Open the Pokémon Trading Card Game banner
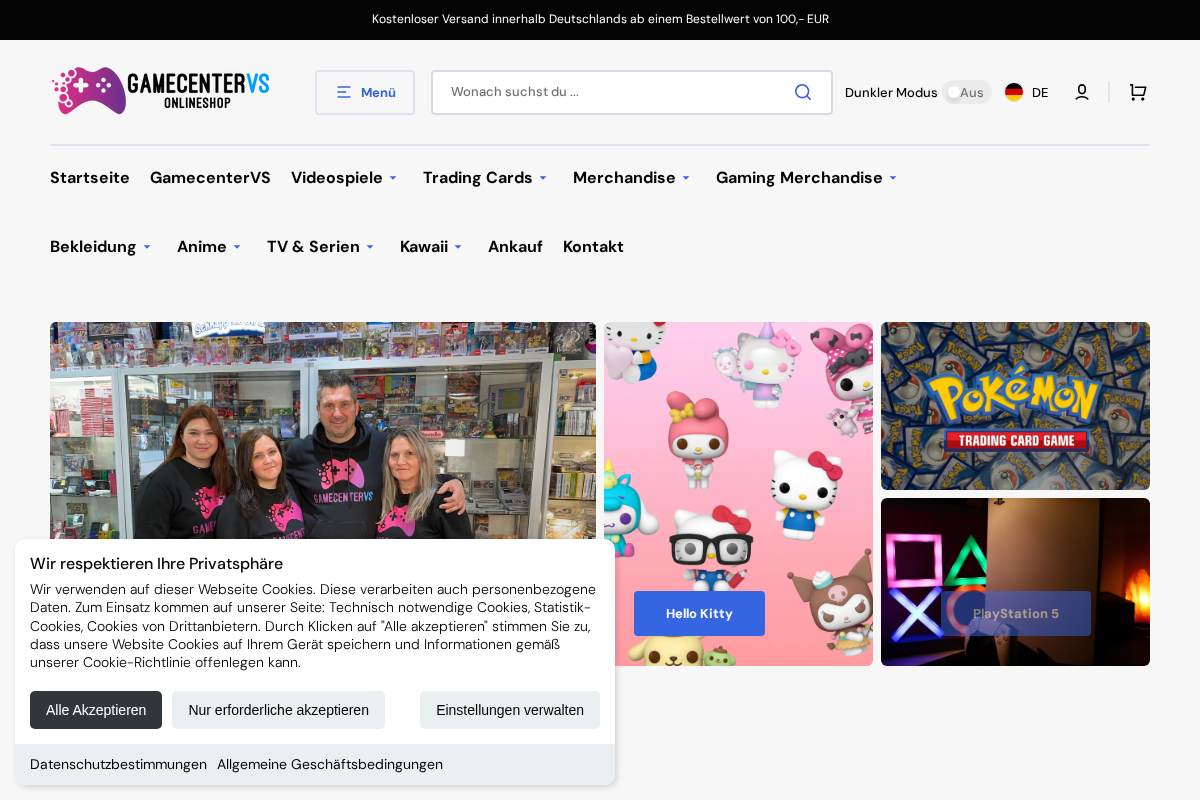Image resolution: width=1200 pixels, height=800 pixels. [x=1015, y=405]
